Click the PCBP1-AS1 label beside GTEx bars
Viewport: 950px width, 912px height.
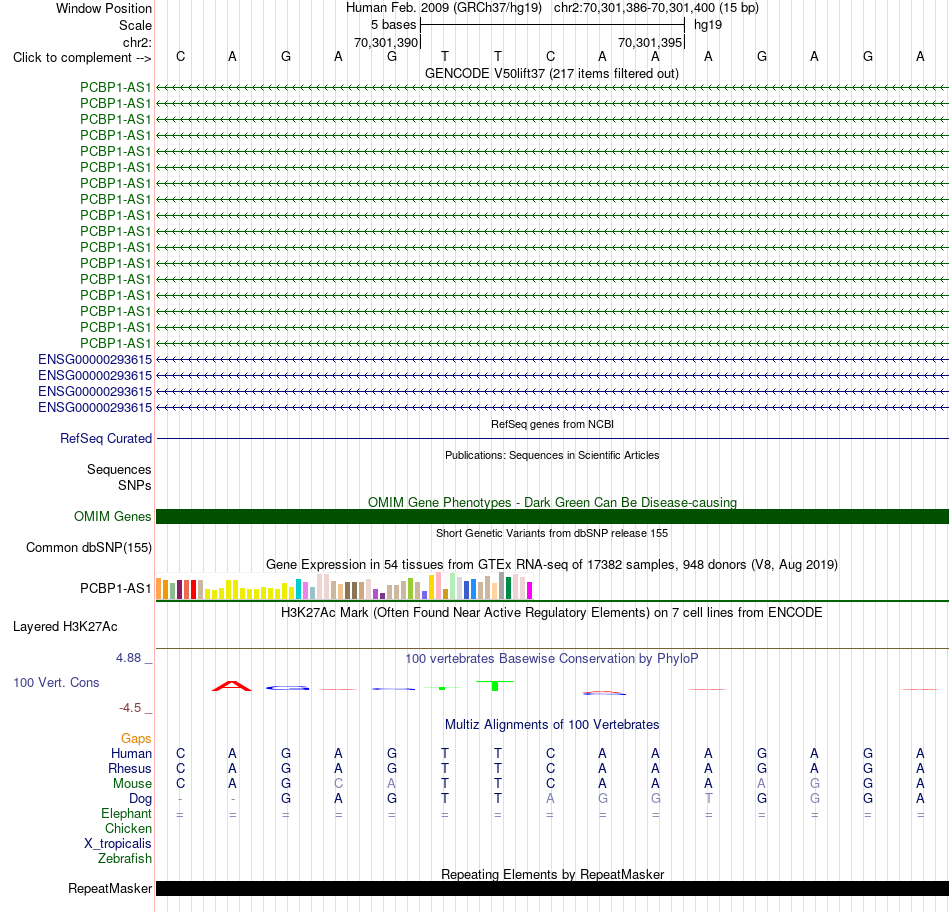[116, 588]
